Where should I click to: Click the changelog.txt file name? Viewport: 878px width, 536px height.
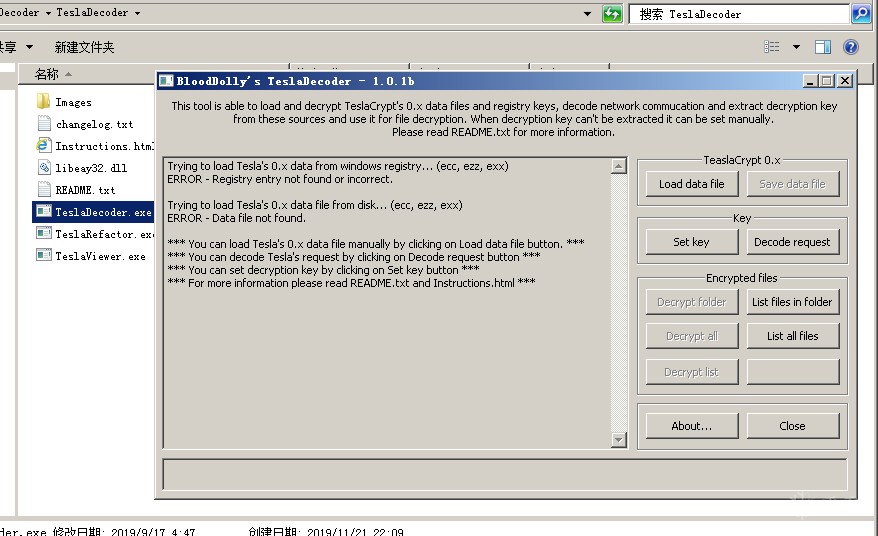(95, 124)
